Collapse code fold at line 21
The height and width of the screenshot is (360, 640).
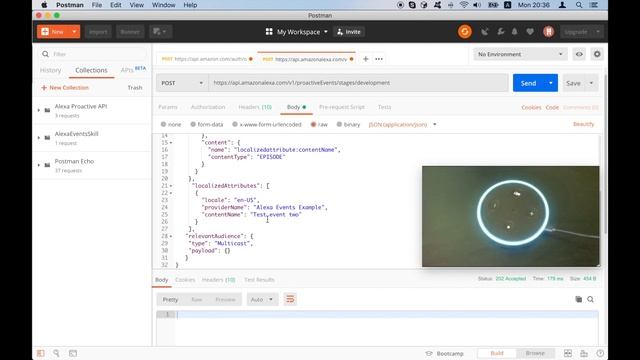click(x=171, y=186)
